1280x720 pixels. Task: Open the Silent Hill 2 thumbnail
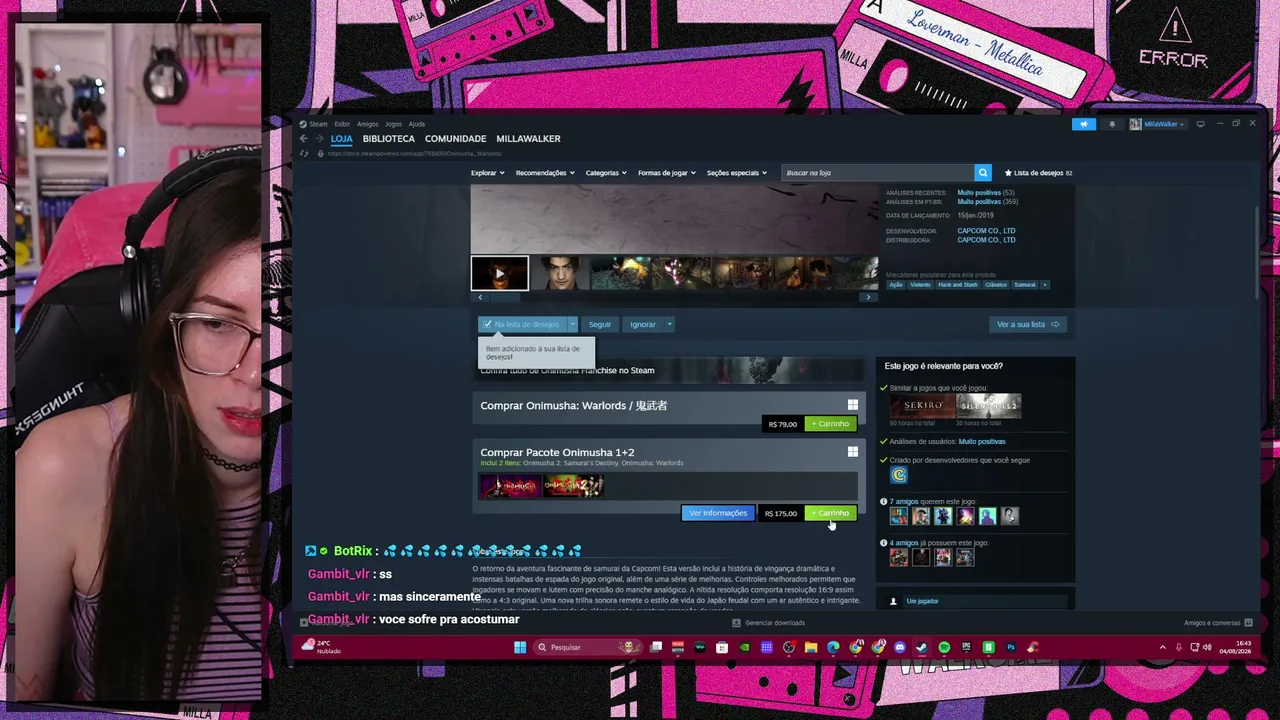[x=989, y=405]
